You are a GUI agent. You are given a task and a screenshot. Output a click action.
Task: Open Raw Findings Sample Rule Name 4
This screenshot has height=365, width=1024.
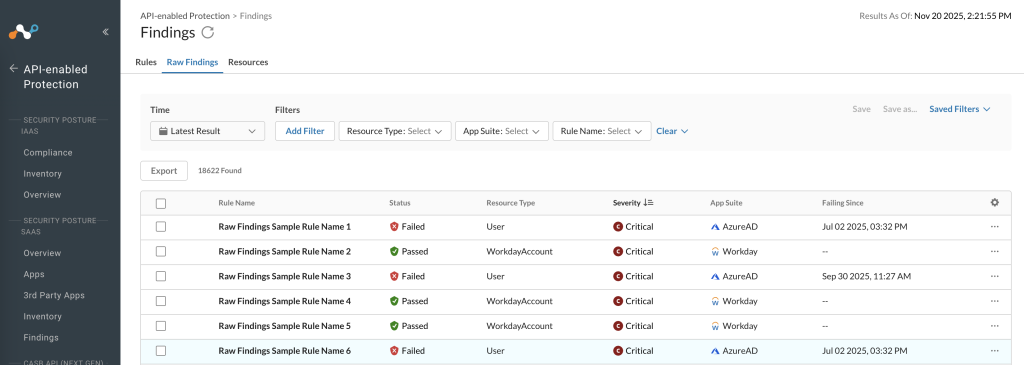pyautogui.click(x=285, y=301)
